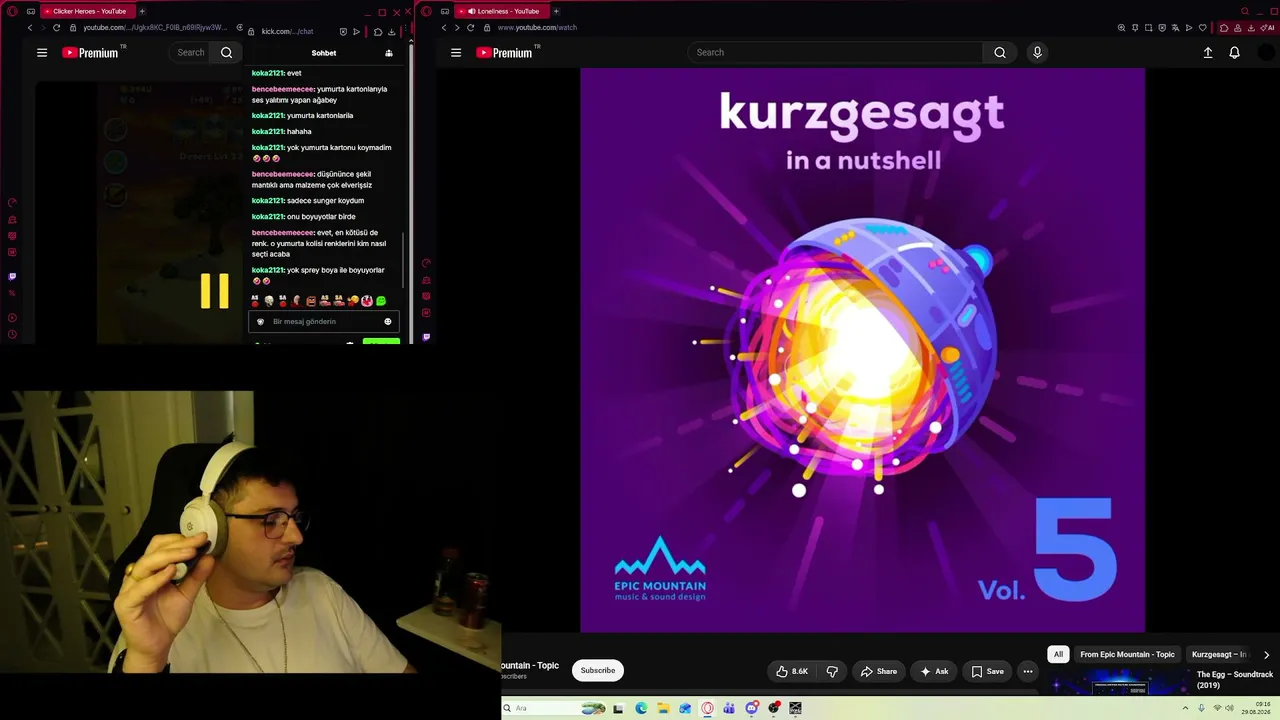
Task: Open the YouTube notifications bell
Action: pyautogui.click(x=1235, y=52)
